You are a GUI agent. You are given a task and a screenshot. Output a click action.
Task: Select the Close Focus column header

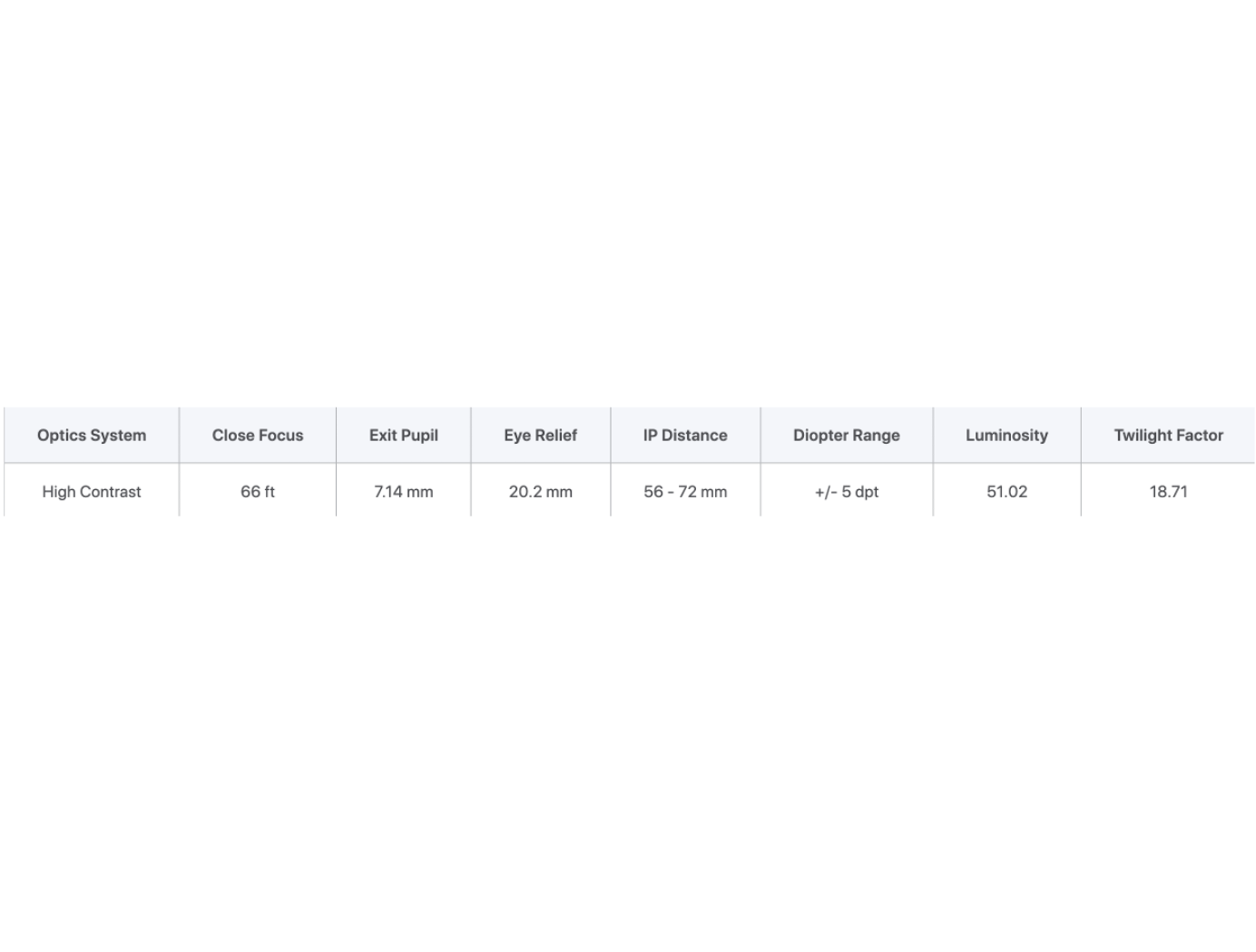click(258, 436)
